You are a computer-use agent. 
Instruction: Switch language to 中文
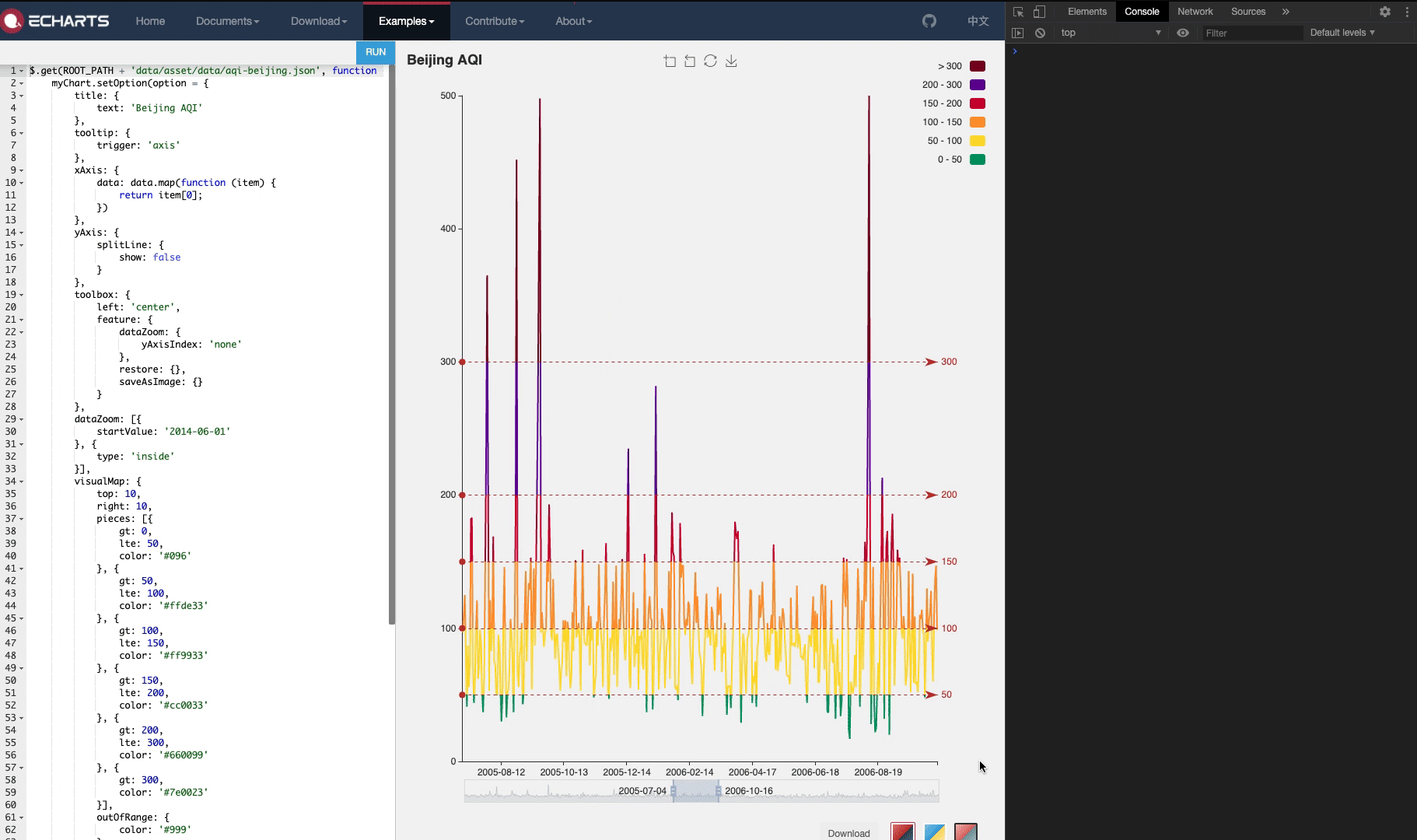[x=978, y=21]
